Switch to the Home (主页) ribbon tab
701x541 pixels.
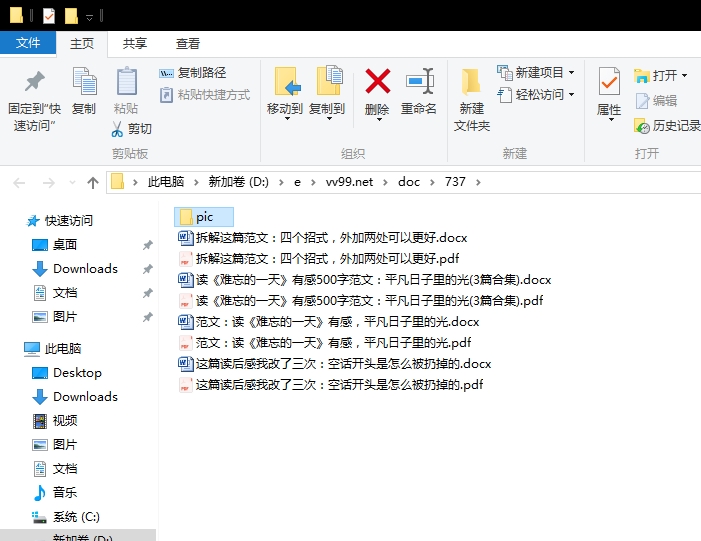(82, 43)
